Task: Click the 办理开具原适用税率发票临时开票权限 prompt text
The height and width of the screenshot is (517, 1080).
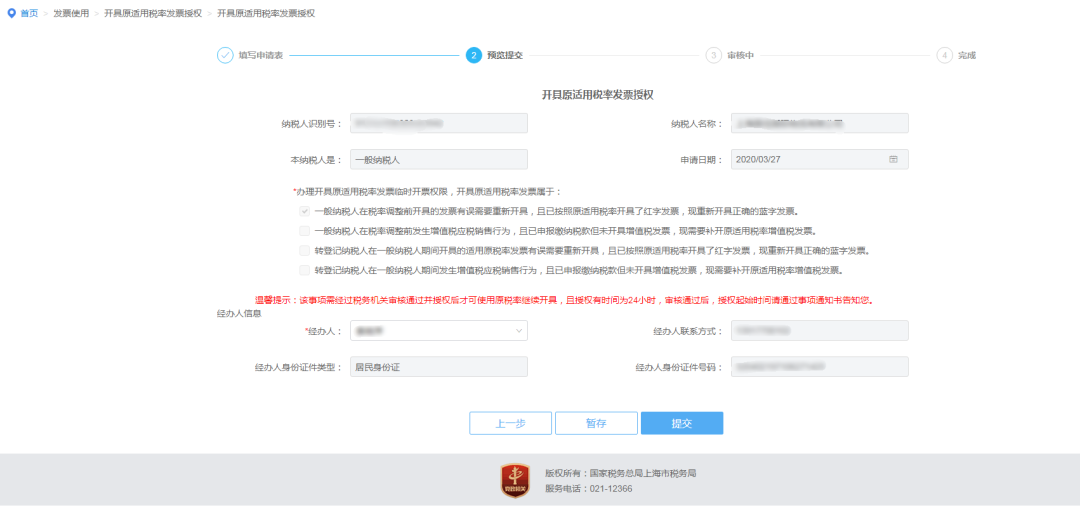Action: coord(427,191)
